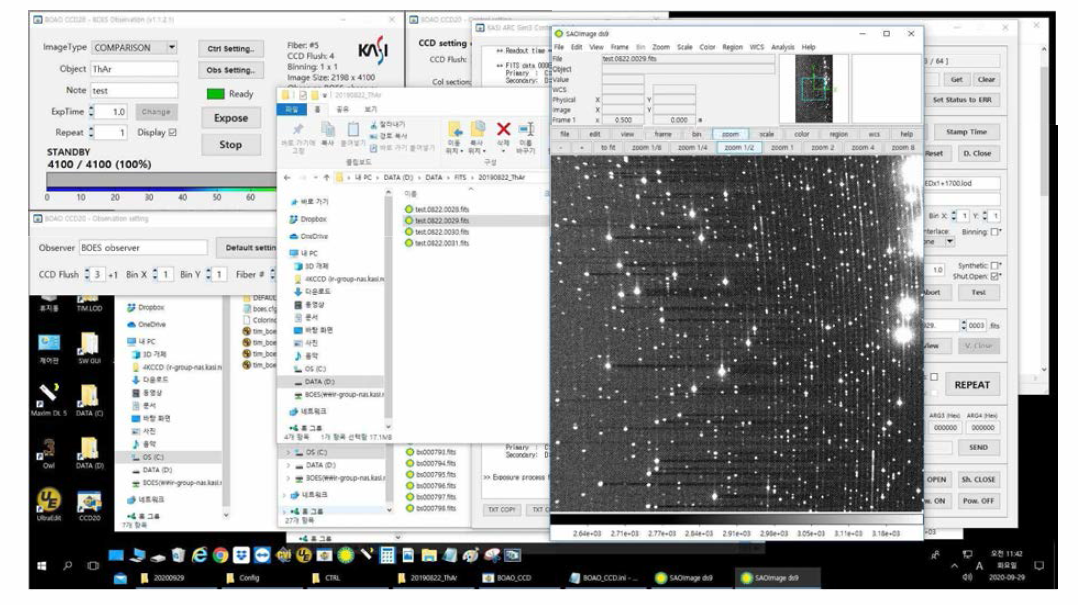Click the file number 0003 spinner

tap(964, 325)
